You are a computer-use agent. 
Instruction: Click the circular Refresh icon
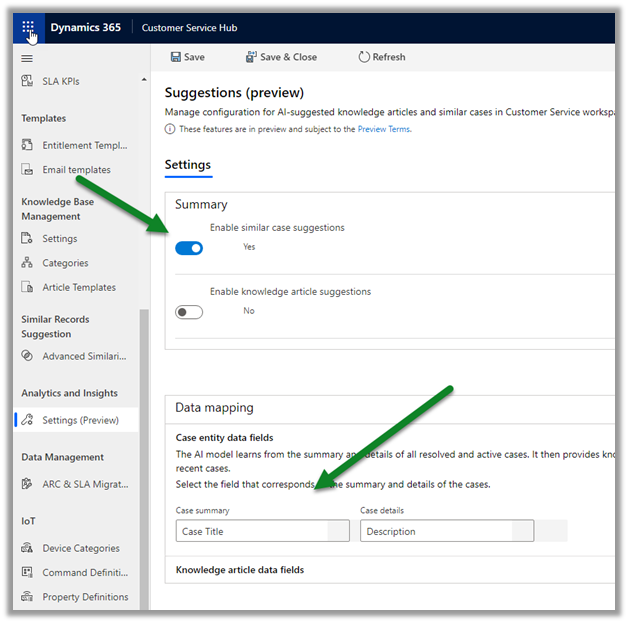[x=364, y=57]
